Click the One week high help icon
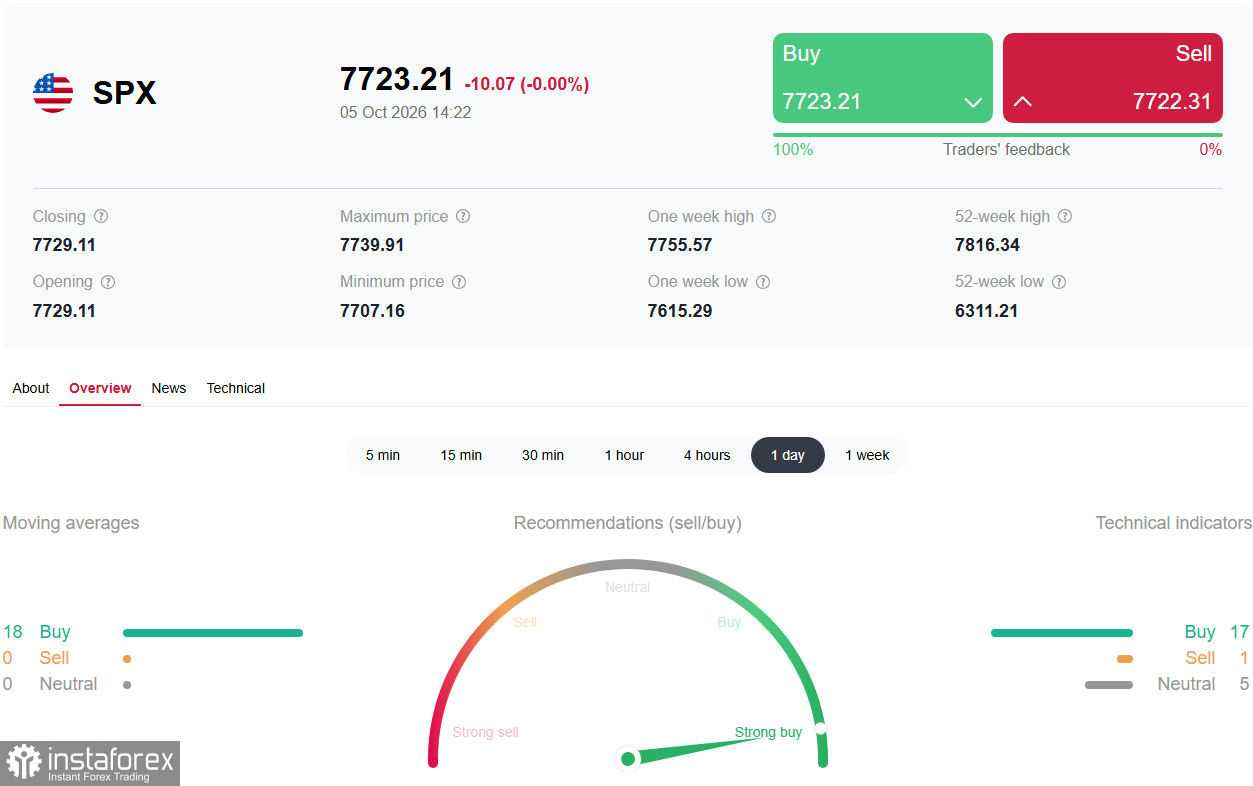The width and height of the screenshot is (1253, 786). 769,217
